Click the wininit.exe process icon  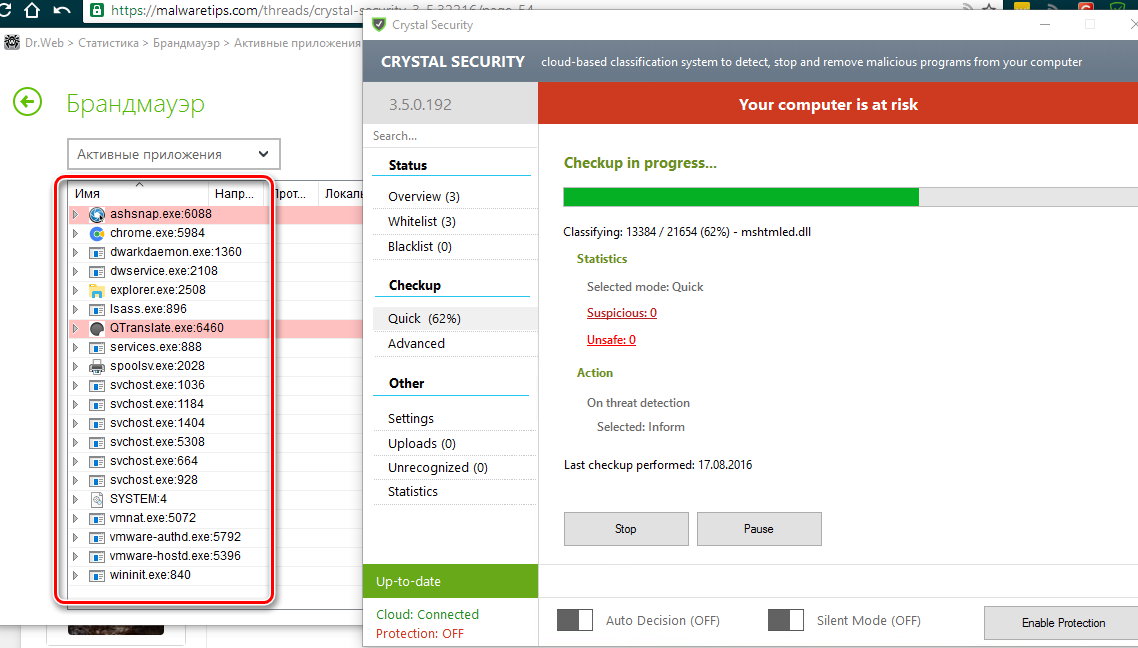click(x=97, y=575)
